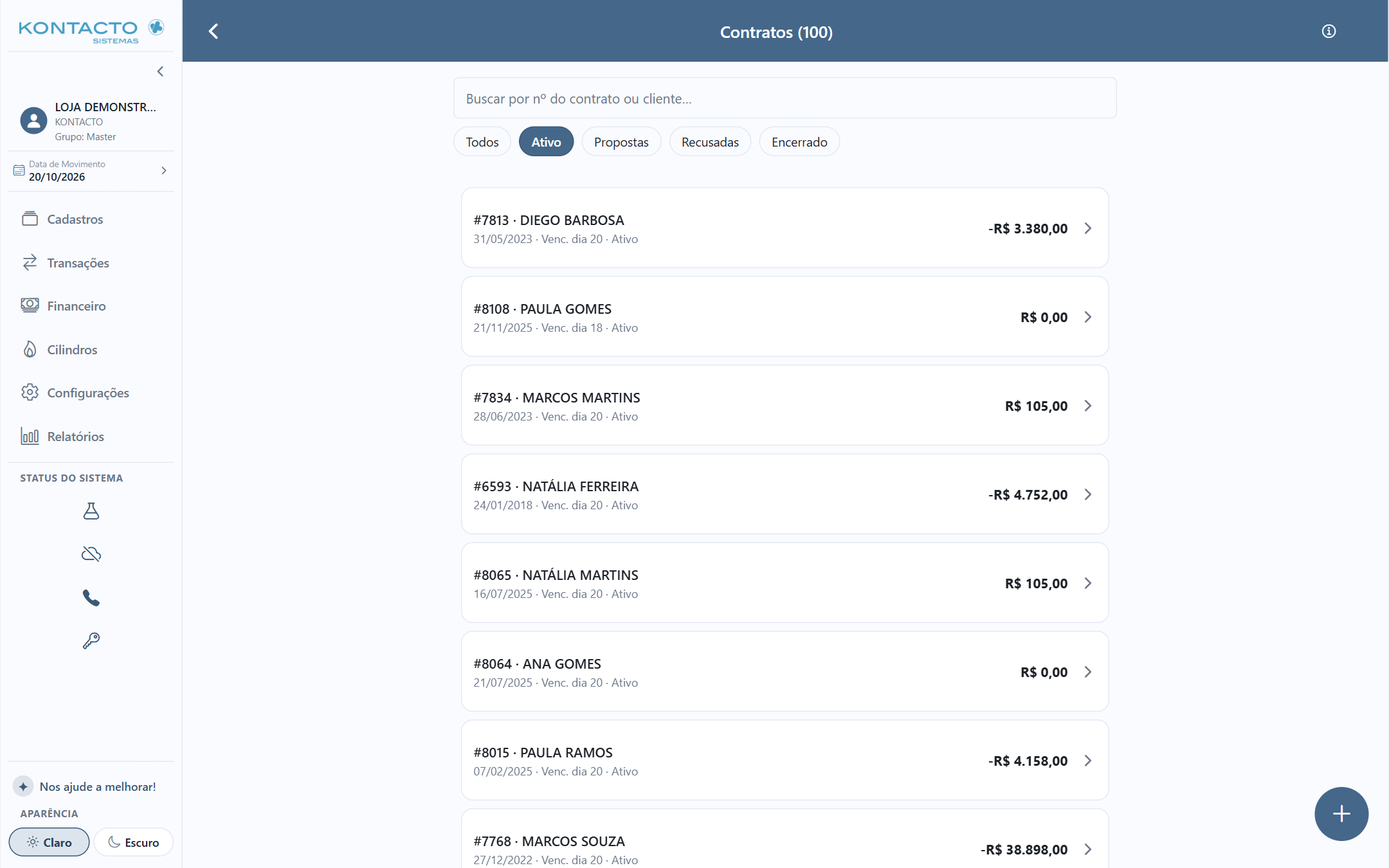Click the -R$ 4.752,00 amount
Viewport: 1389px width, 868px height.
(x=1028, y=494)
